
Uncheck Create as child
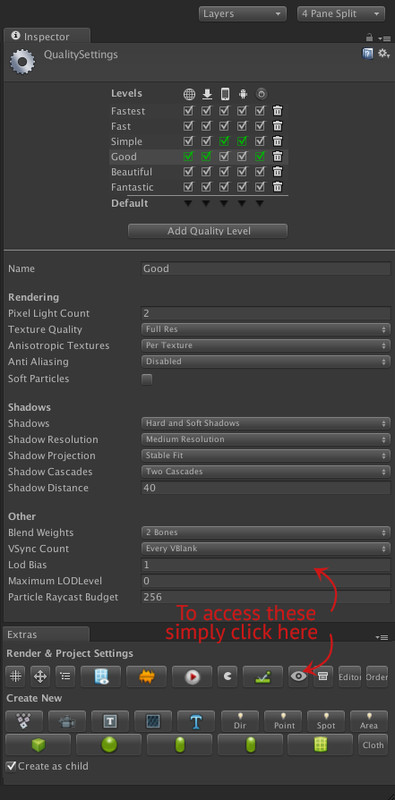[x=11, y=766]
